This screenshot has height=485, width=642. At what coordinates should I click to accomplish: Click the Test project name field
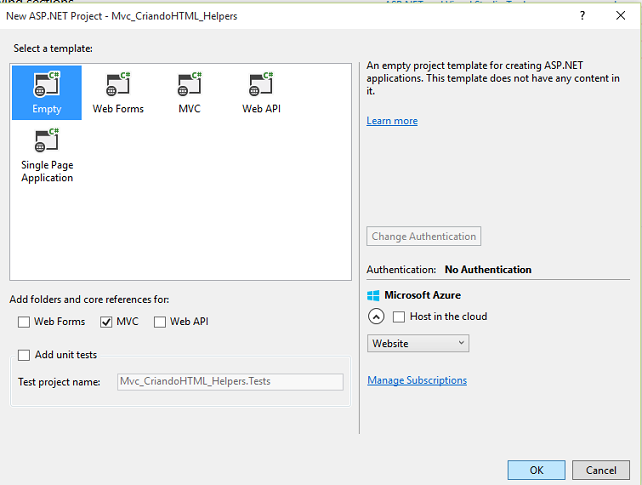pyautogui.click(x=230, y=382)
